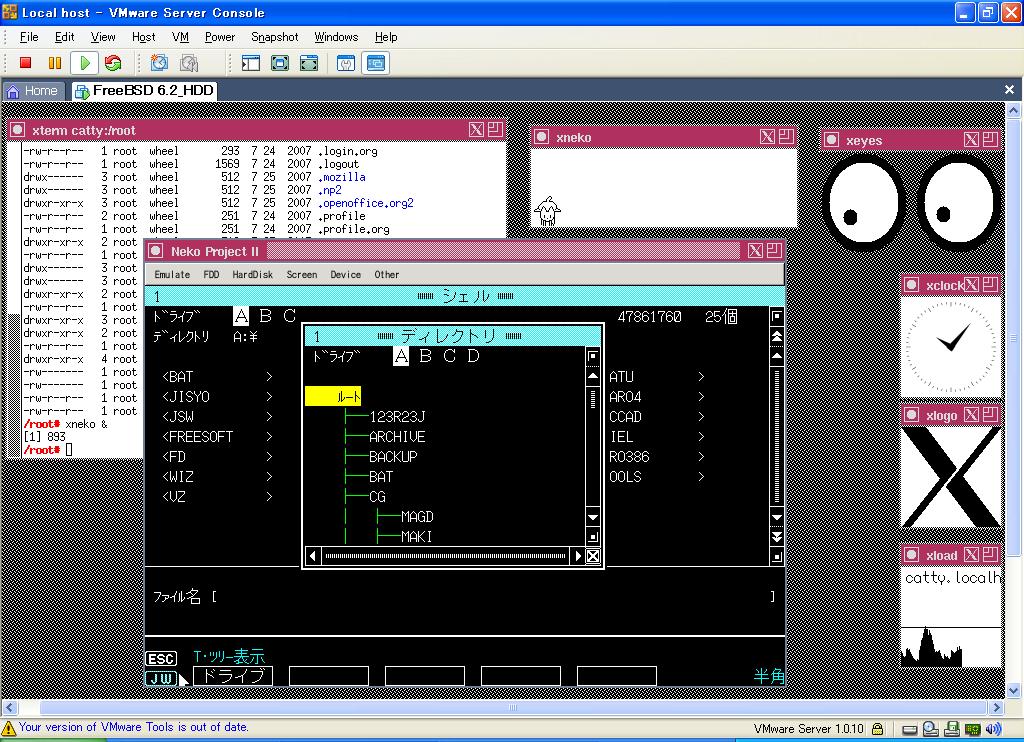Click the JW button at bottom left

point(161,678)
